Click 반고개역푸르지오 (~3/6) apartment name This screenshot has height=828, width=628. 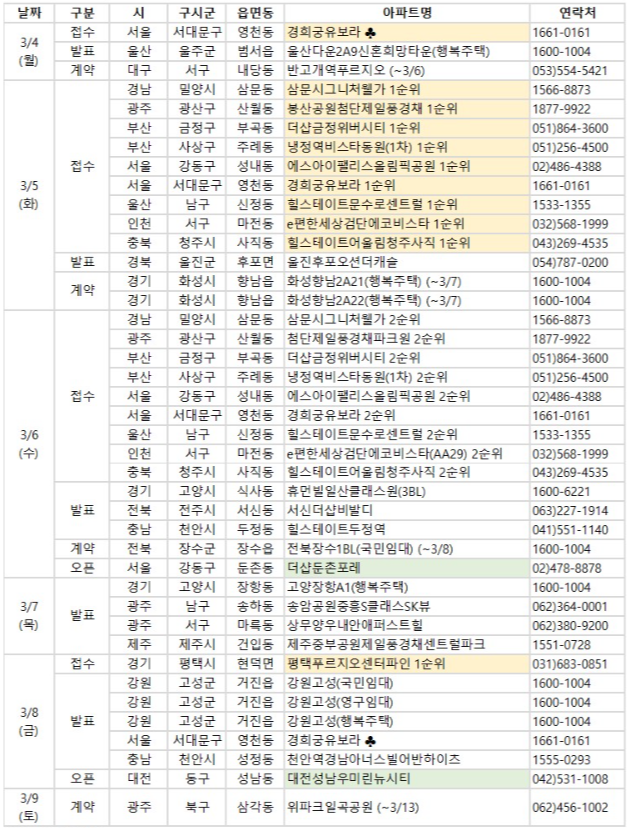pyautogui.click(x=355, y=70)
